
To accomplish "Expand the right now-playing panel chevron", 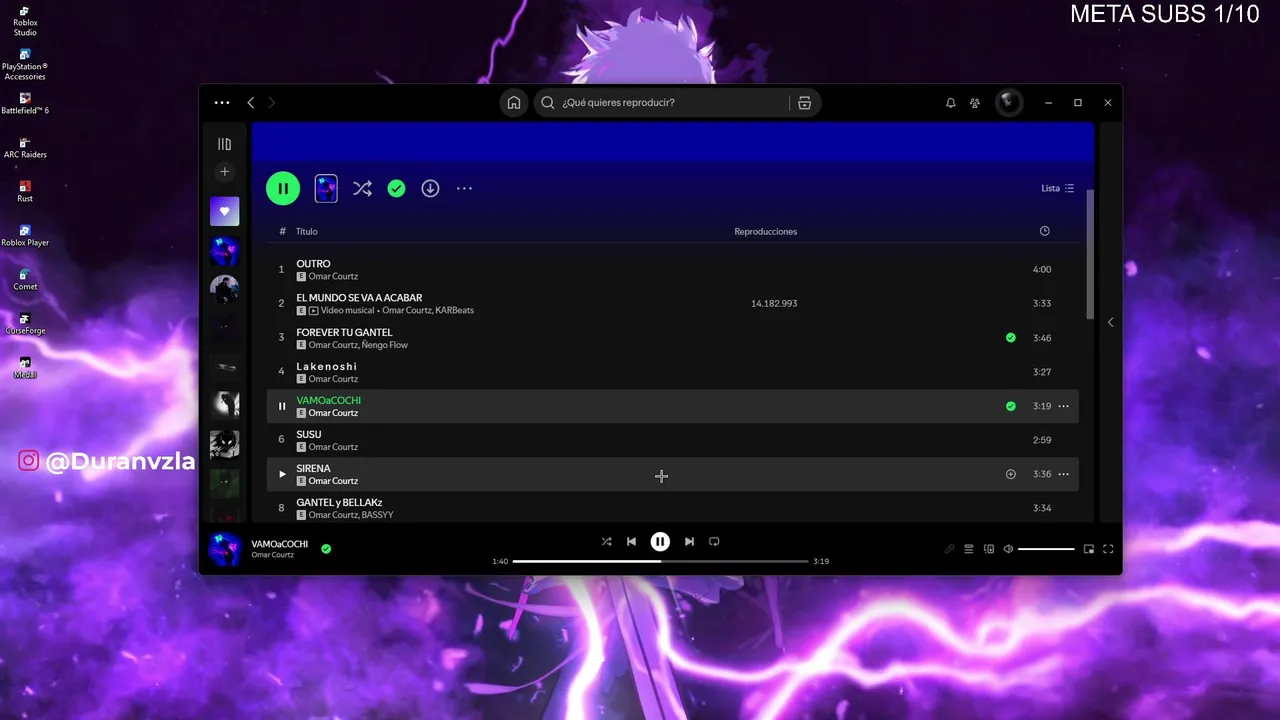I will 1110,322.
